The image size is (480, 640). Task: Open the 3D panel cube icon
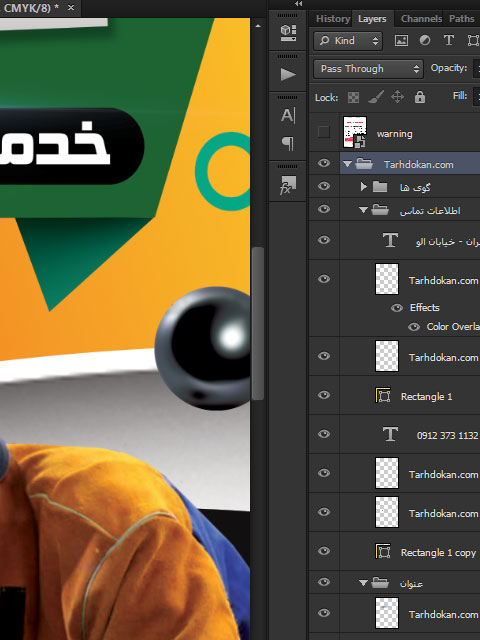pyautogui.click(x=288, y=33)
